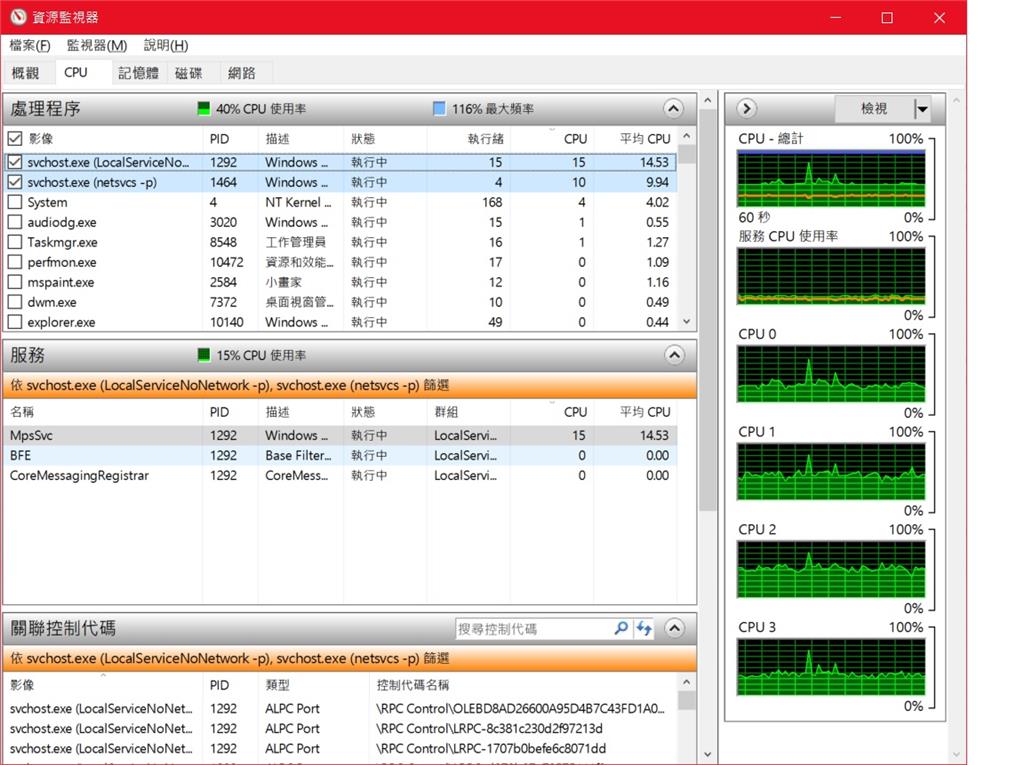Image resolution: width=1024 pixels, height=765 pixels.
Task: Click the 工作管理員 description of Taskmgr.exe
Action: (x=295, y=242)
